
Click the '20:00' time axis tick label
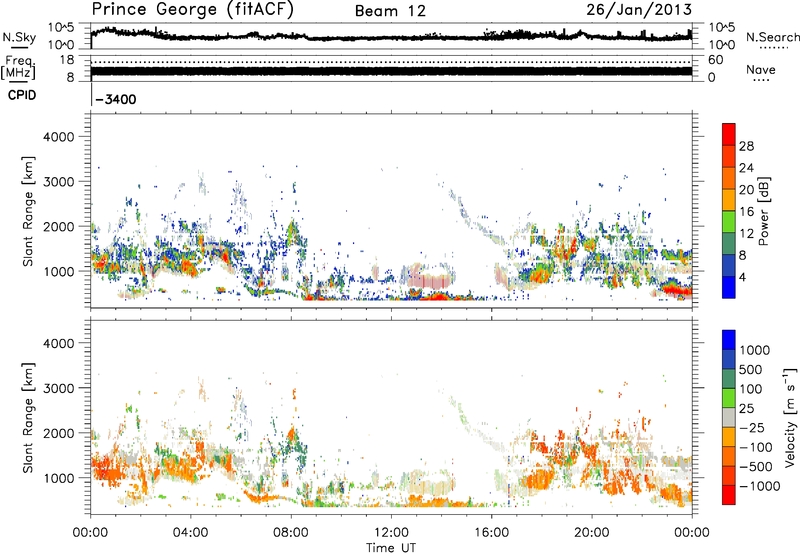(591, 533)
